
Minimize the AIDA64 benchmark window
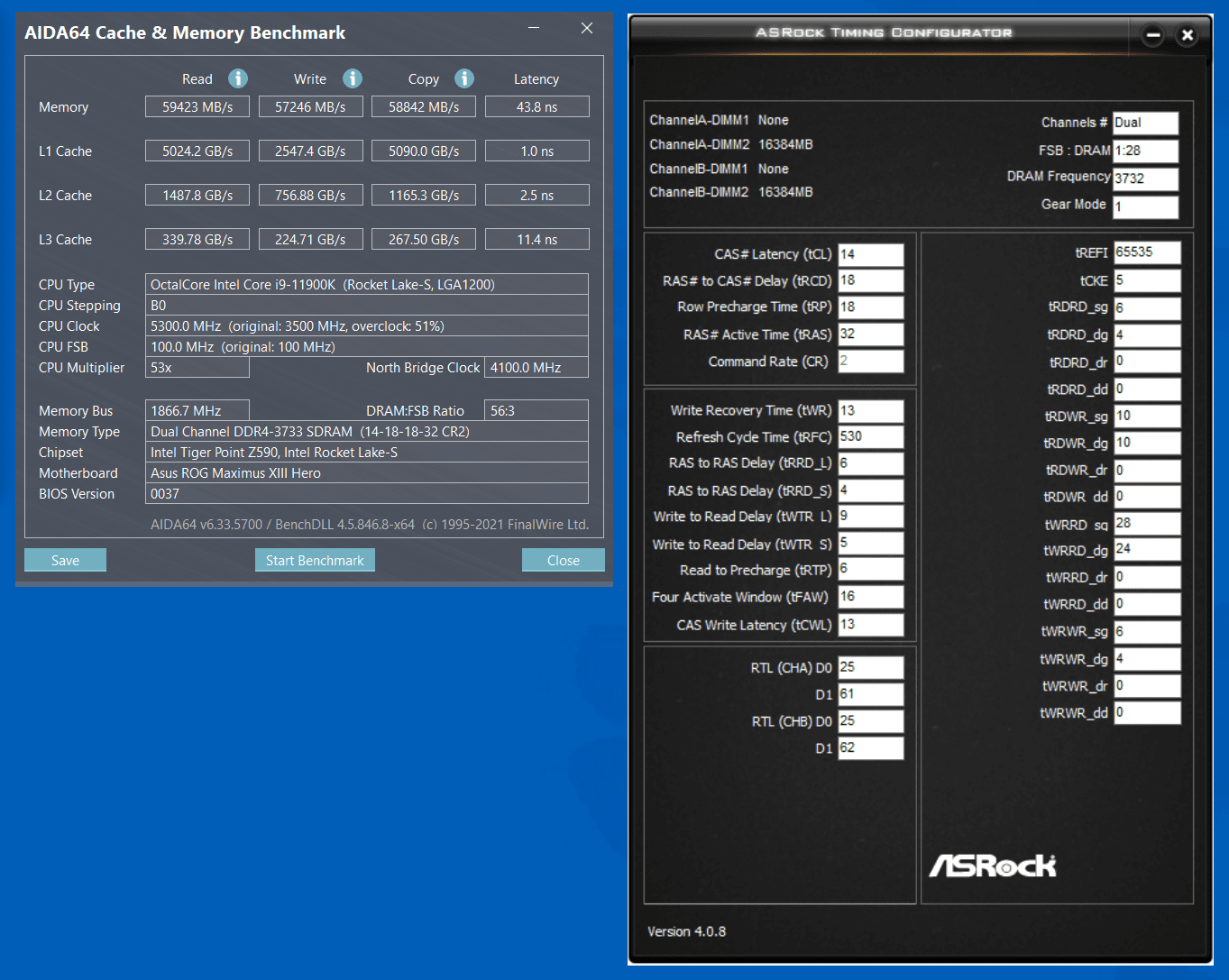[x=534, y=28]
